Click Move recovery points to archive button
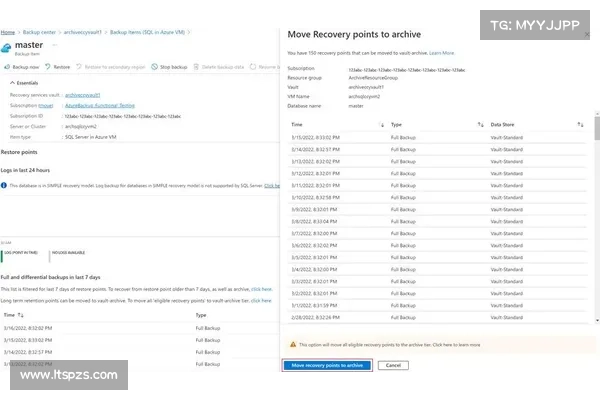Viewport: 600px width, 400px height. tap(327, 365)
